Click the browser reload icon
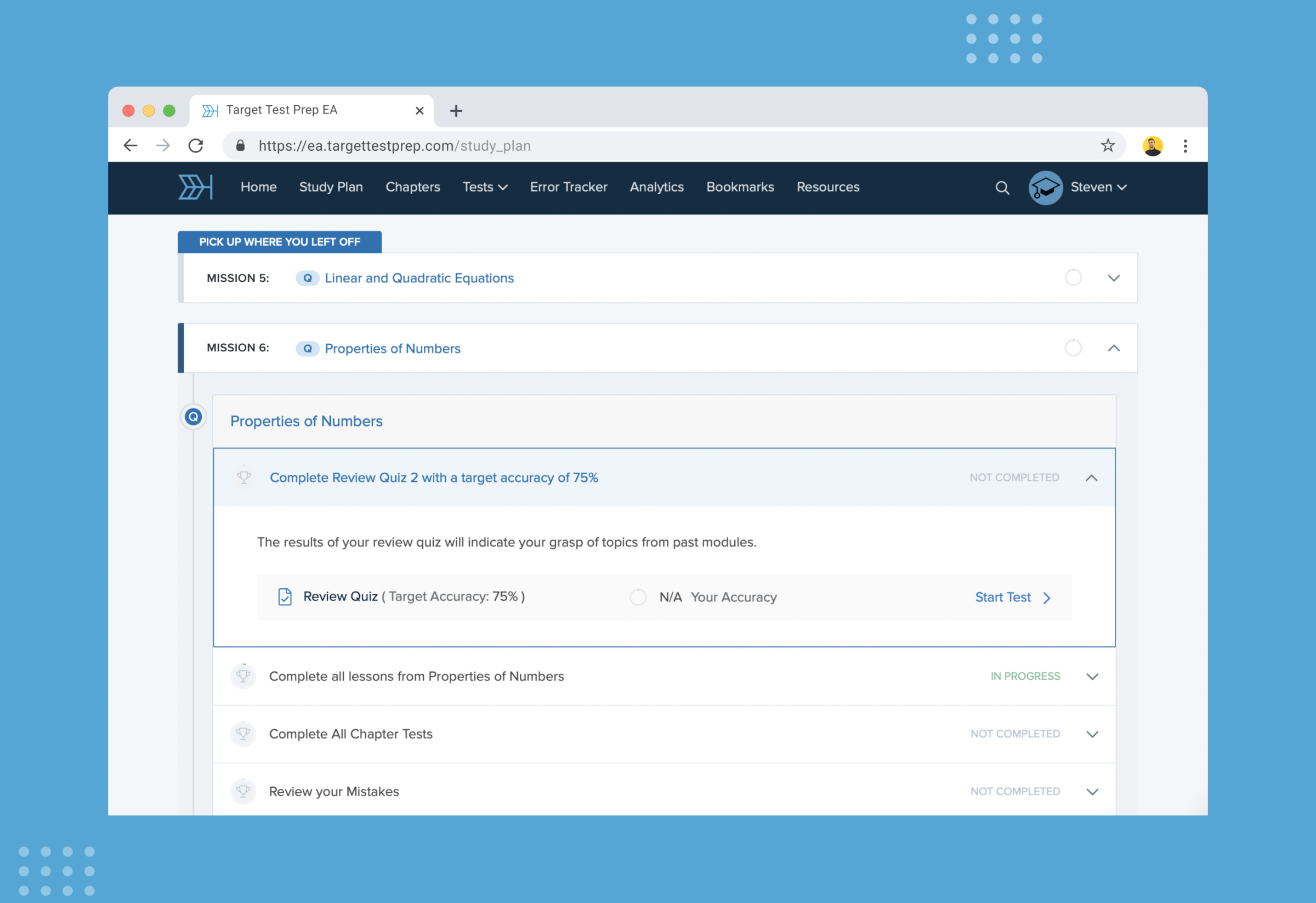The width and height of the screenshot is (1316, 903). (x=196, y=145)
